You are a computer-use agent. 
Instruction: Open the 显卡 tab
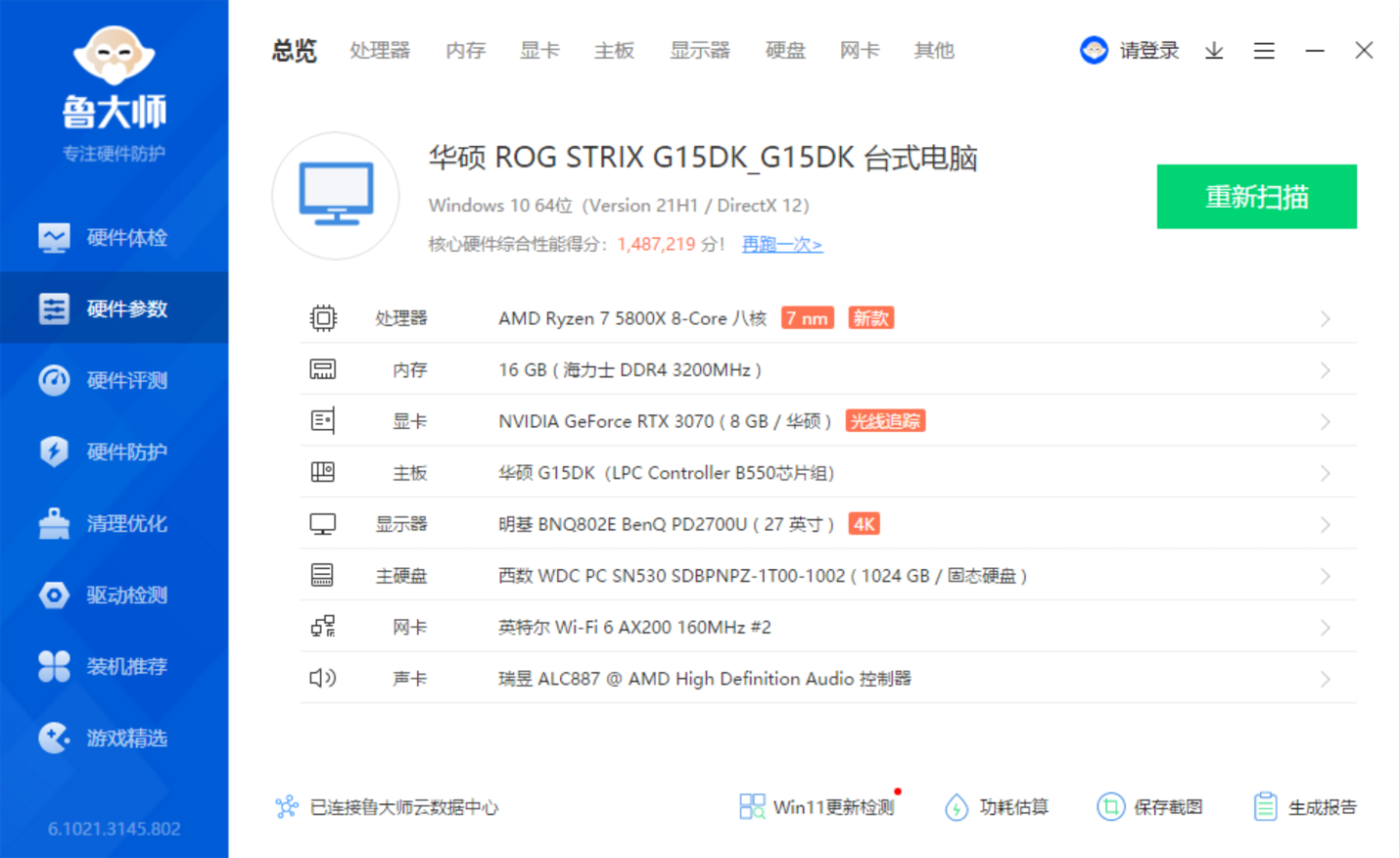point(540,51)
